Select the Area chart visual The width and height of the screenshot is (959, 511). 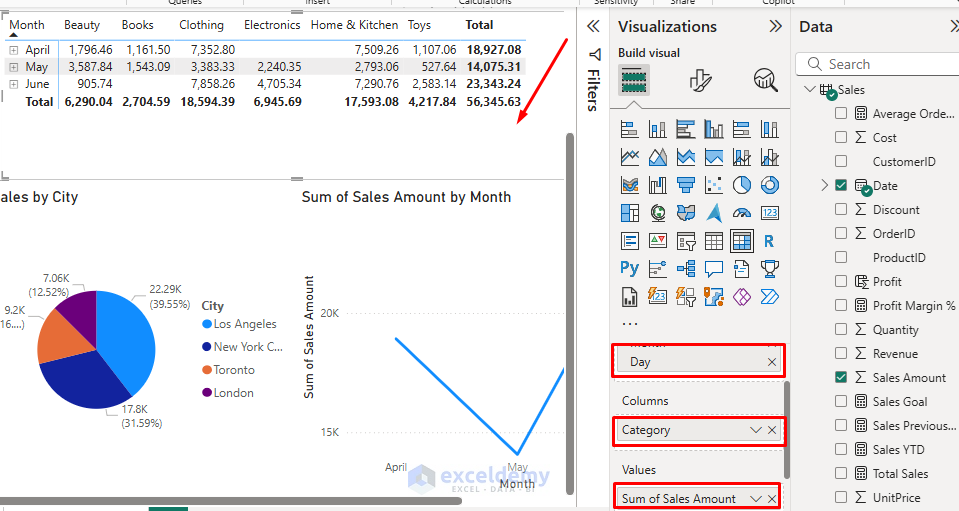657,157
